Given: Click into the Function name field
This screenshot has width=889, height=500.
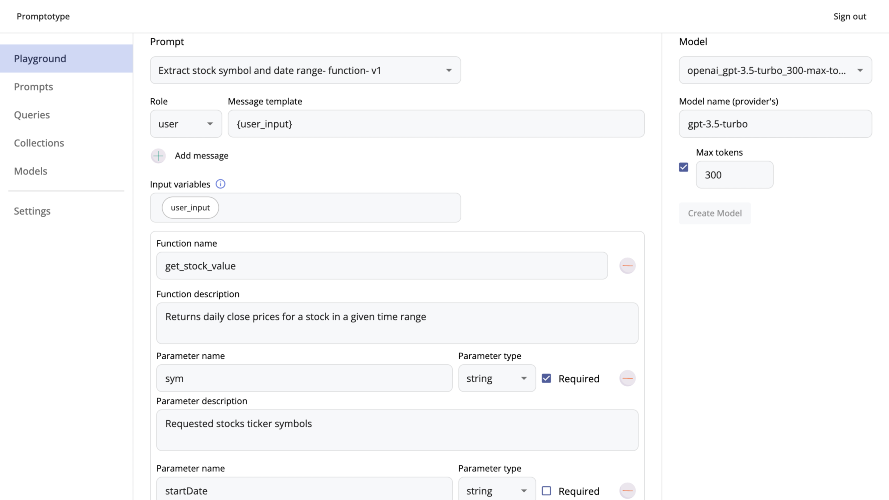Looking at the screenshot, I should [x=382, y=266].
